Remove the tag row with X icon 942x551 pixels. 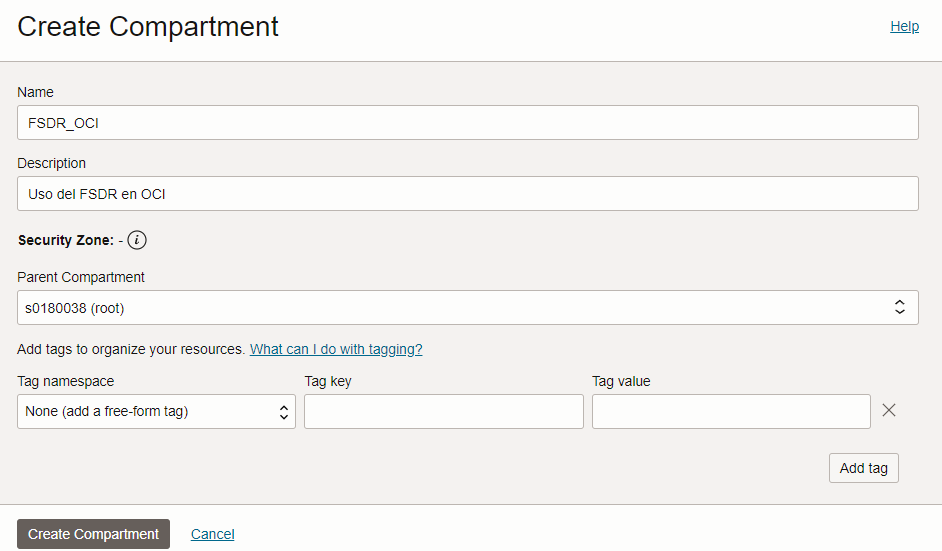coord(889,410)
